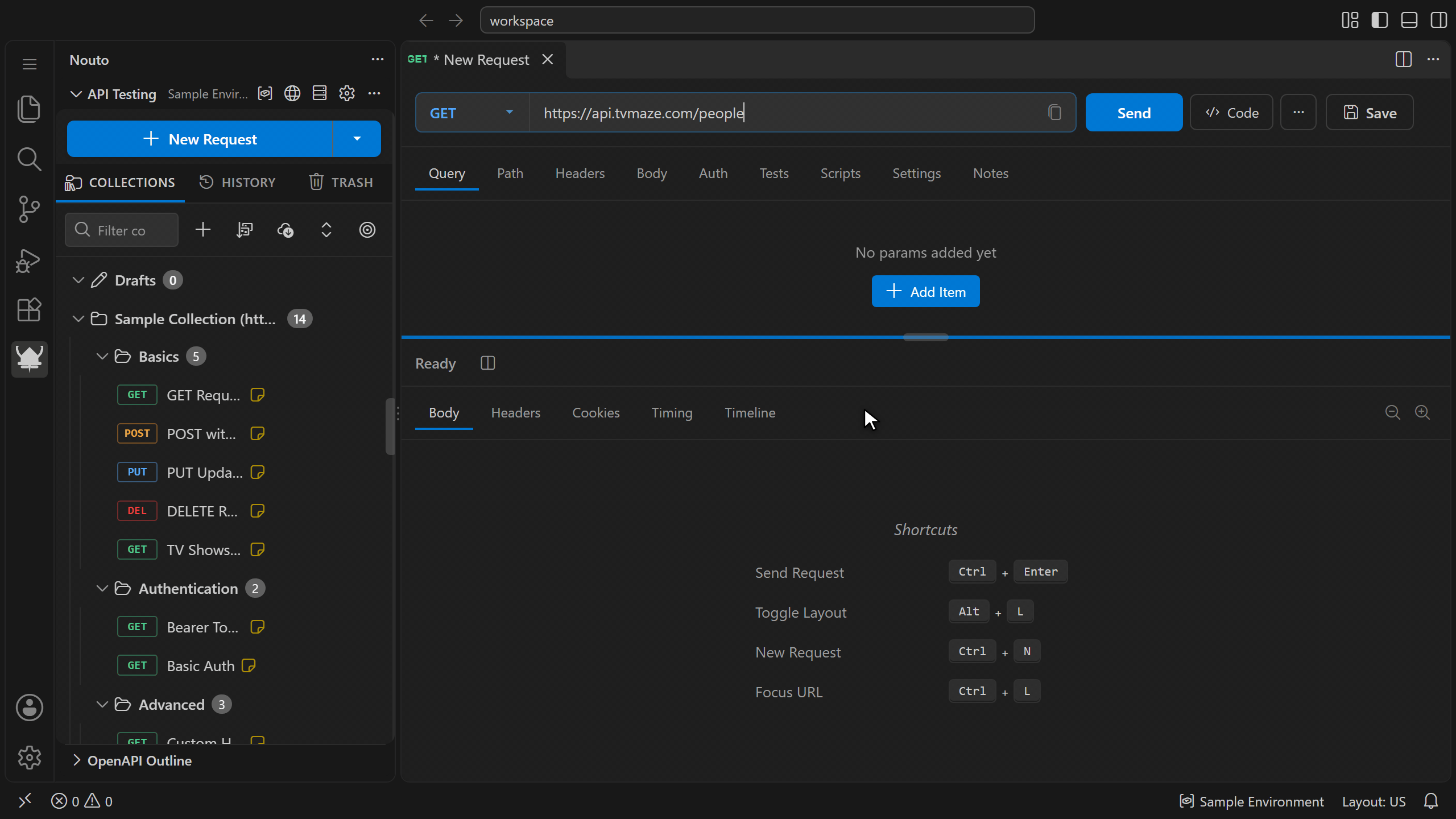
Task: Zoom in the response body
Action: [x=1422, y=412]
